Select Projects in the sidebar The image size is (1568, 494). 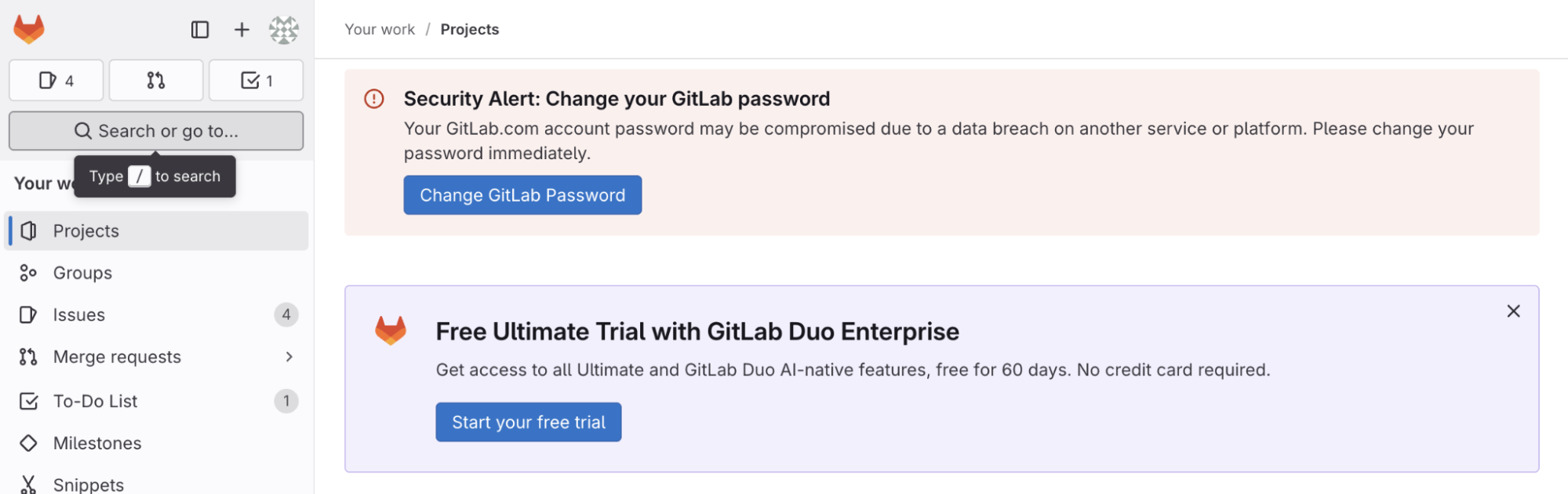click(157, 231)
